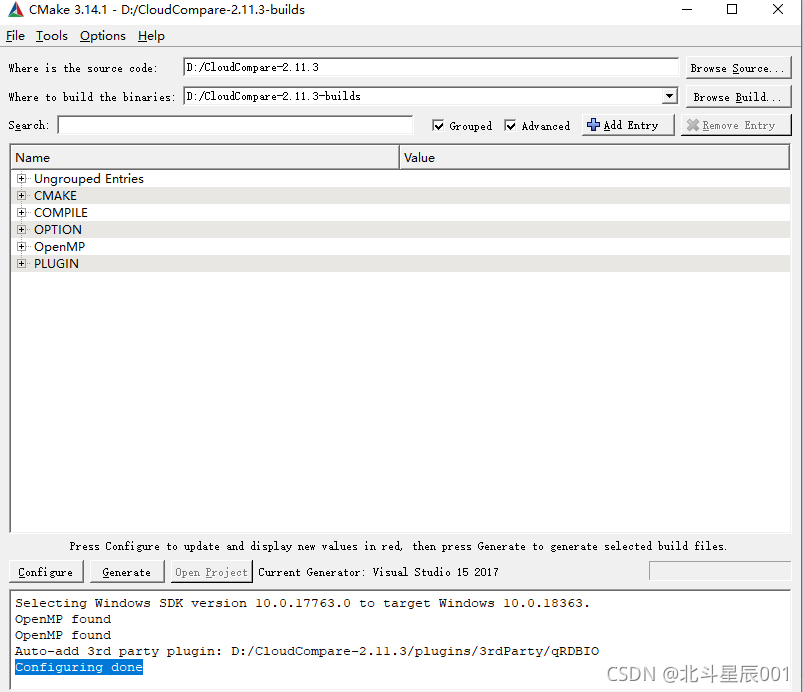Viewport: 803px width, 692px height.
Task: Select the COMPILE row label
Action: 61,213
